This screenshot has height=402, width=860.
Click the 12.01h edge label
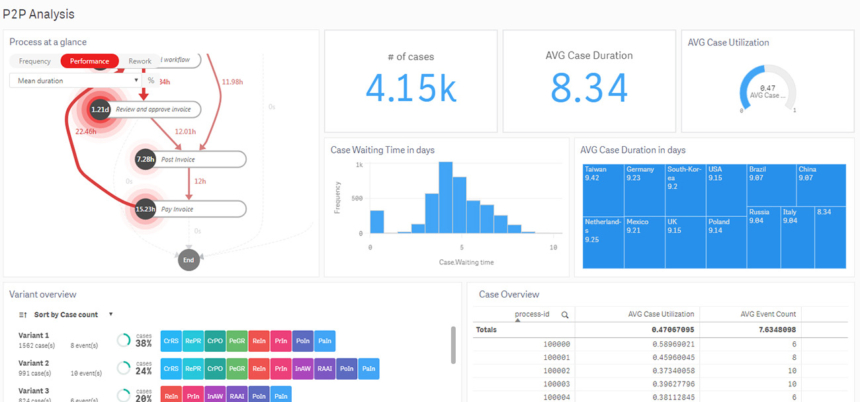[x=185, y=132]
